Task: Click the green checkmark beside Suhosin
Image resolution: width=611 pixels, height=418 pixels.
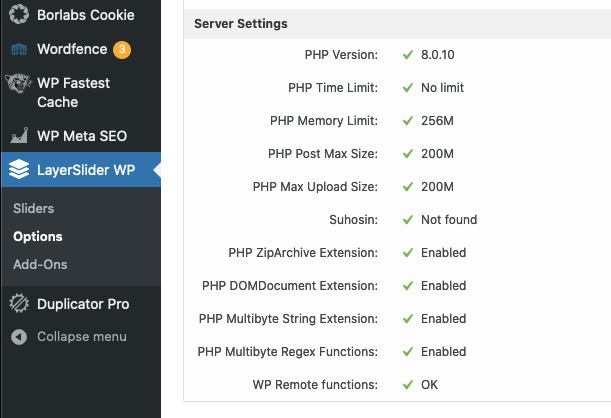Action: (408, 220)
